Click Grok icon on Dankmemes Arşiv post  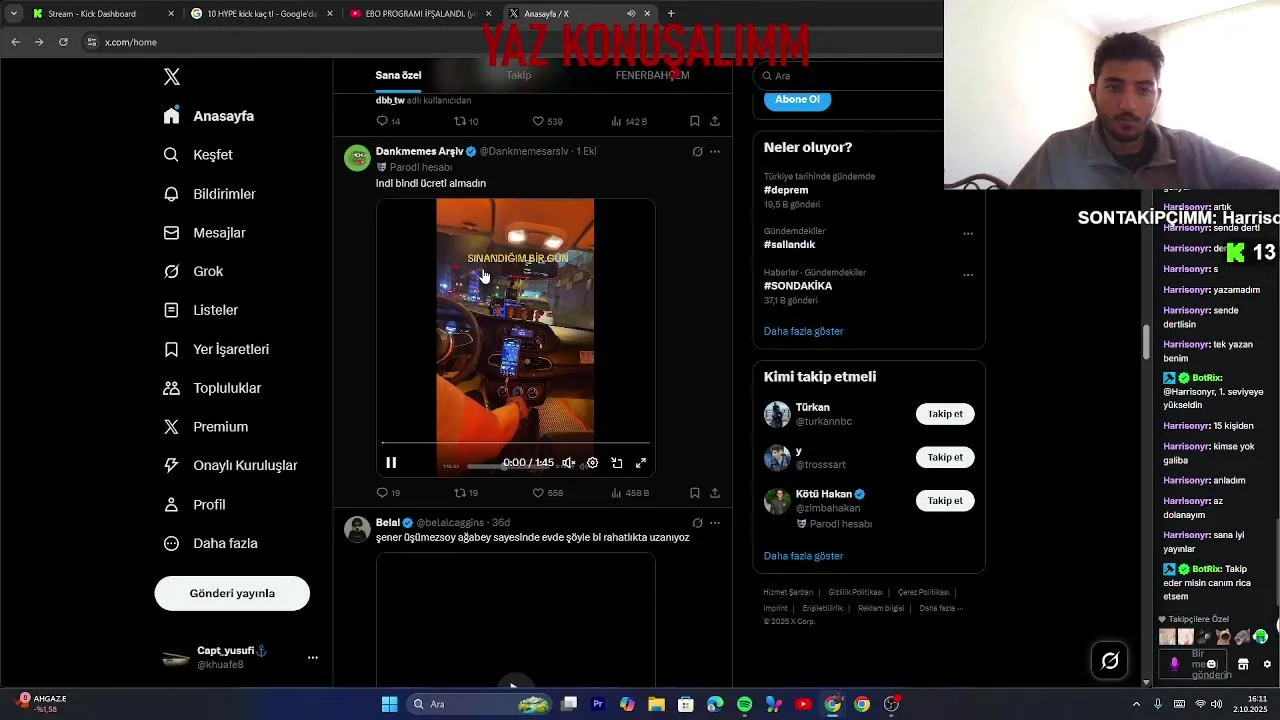[697, 152]
